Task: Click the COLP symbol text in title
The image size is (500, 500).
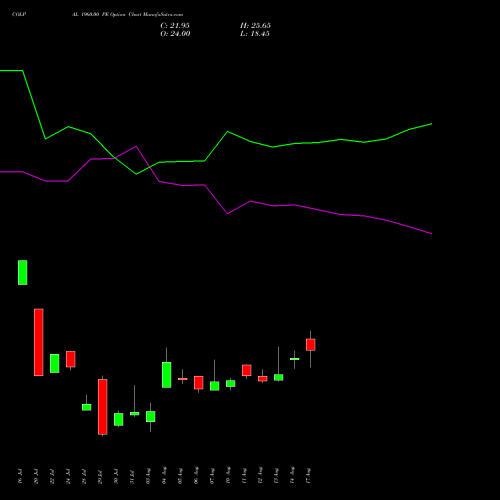Action: coord(19,15)
